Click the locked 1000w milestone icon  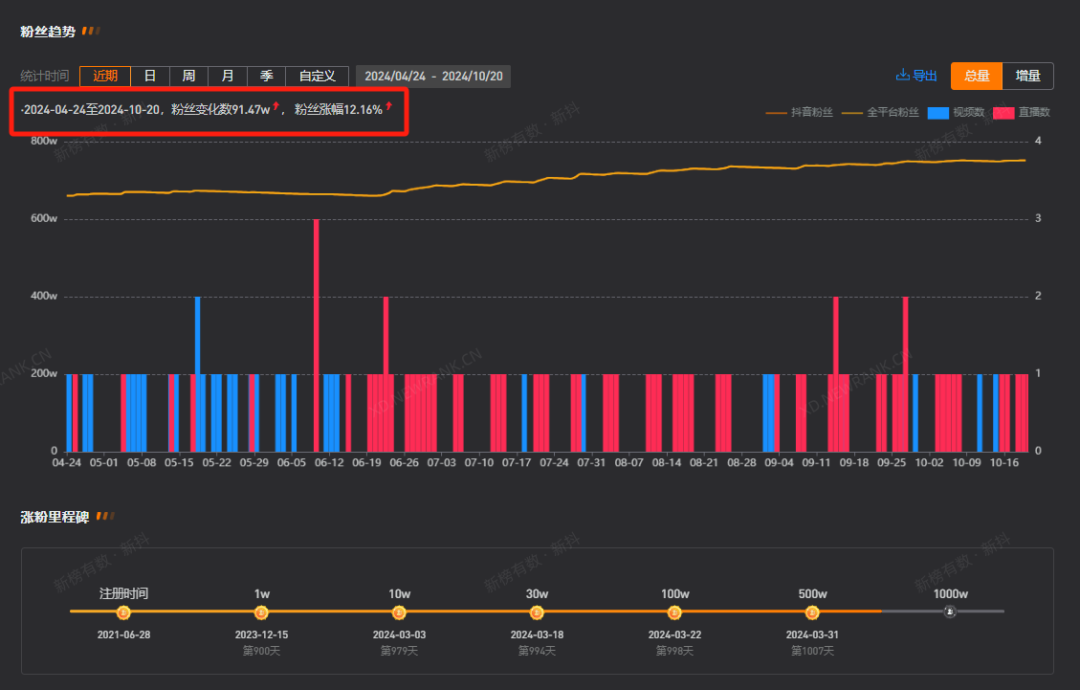950,611
